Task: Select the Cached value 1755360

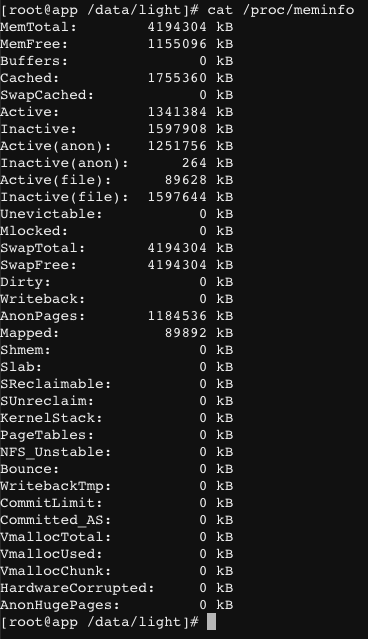Action: click(177, 78)
